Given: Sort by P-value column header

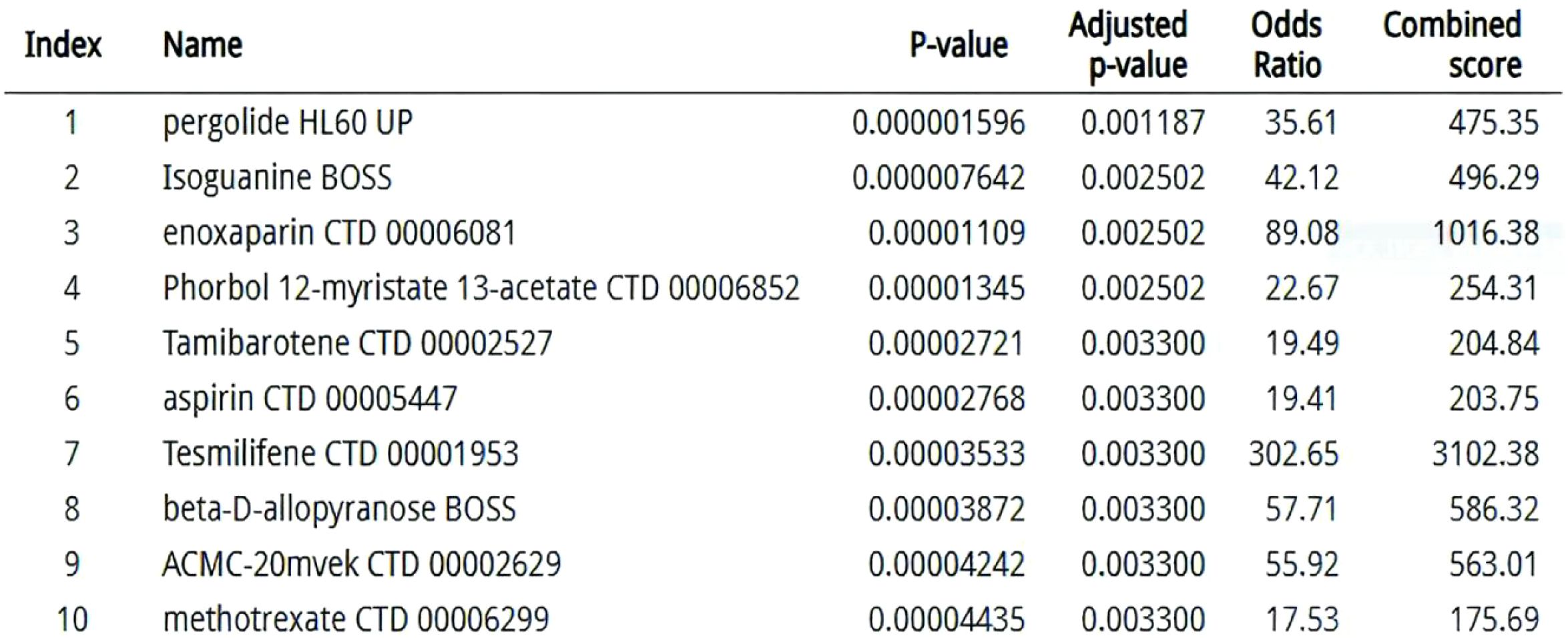Looking at the screenshot, I should coord(959,45).
